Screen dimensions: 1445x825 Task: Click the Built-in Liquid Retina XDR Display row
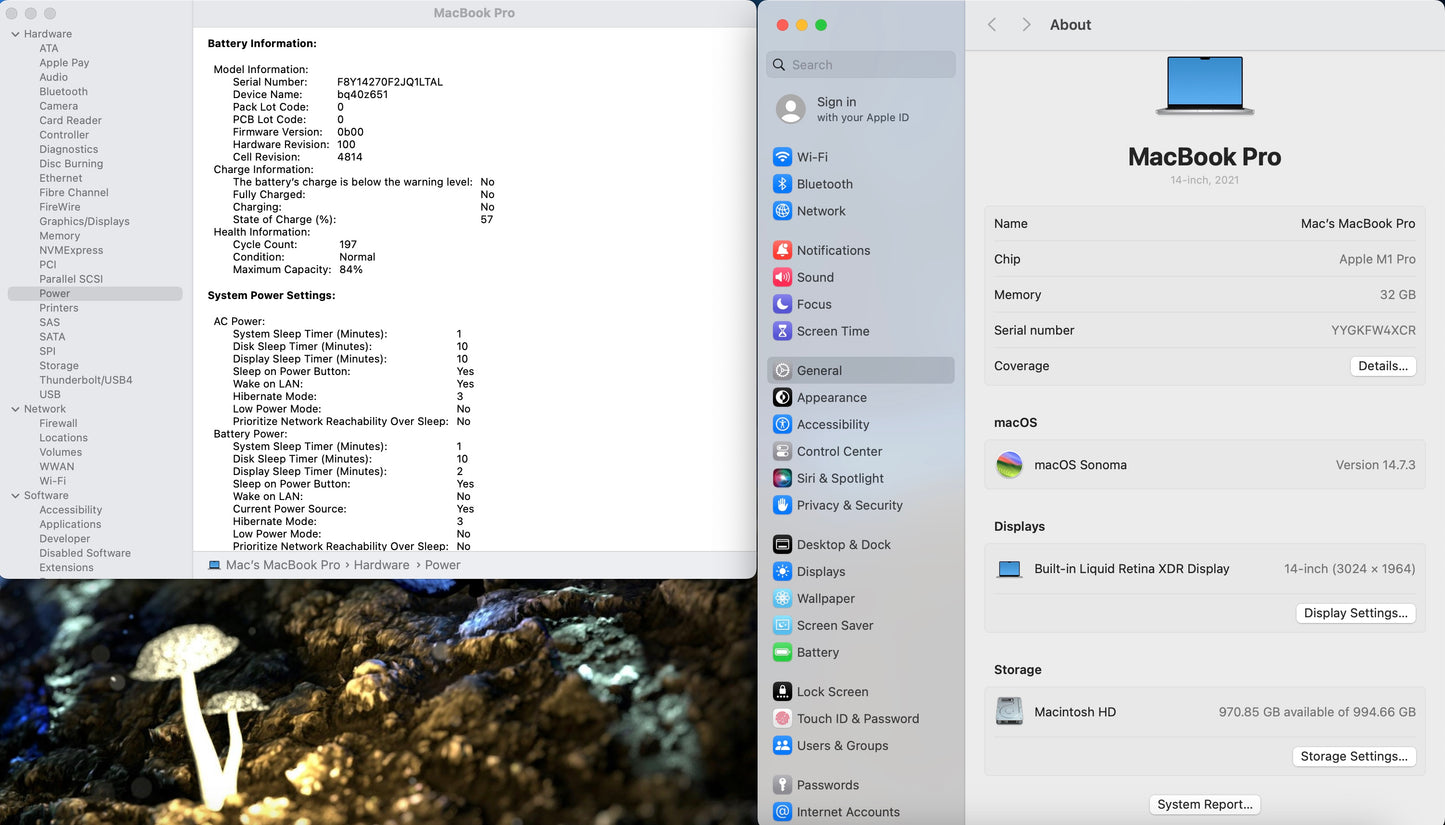pyautogui.click(x=1205, y=569)
